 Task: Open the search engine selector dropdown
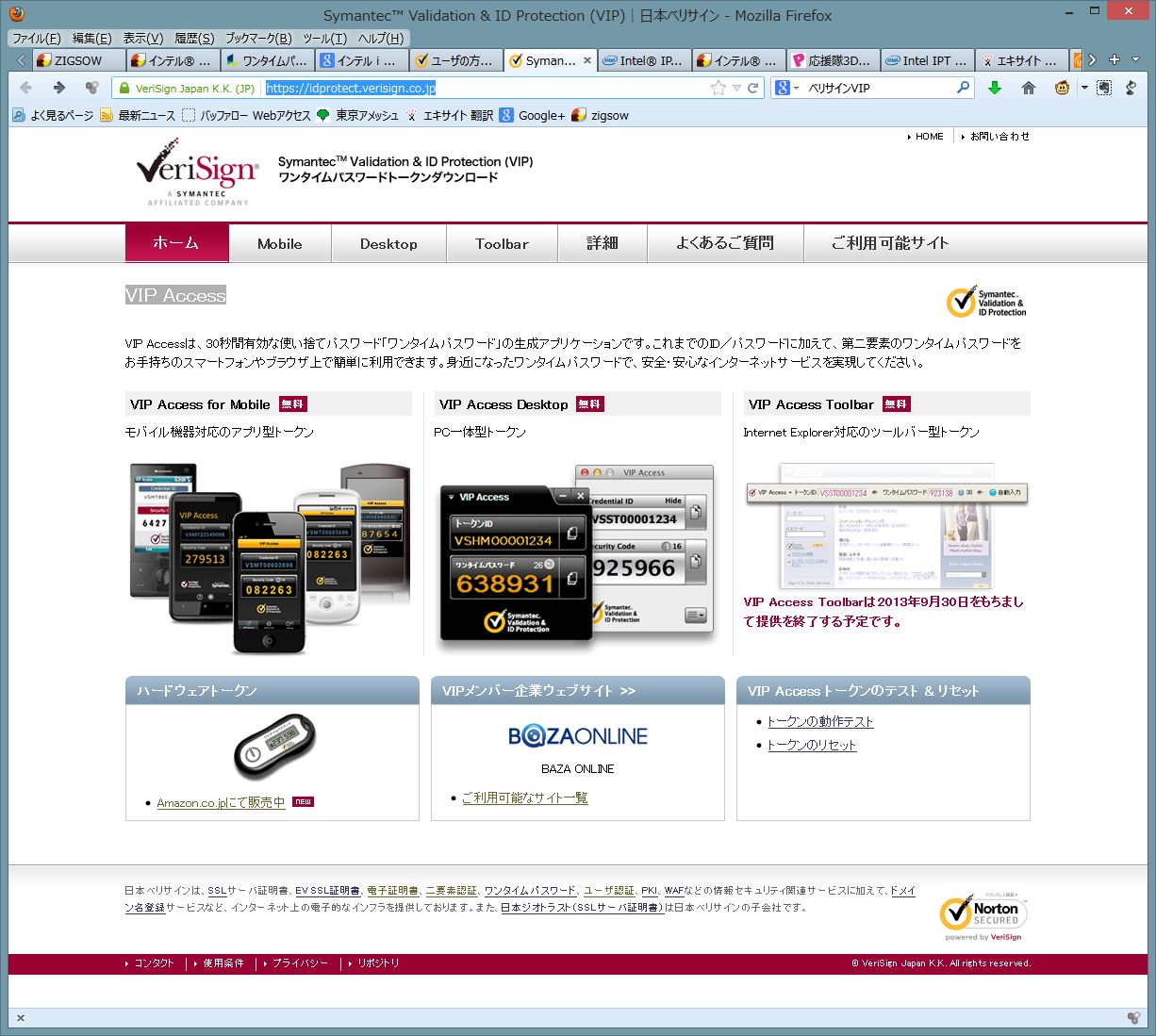(786, 88)
